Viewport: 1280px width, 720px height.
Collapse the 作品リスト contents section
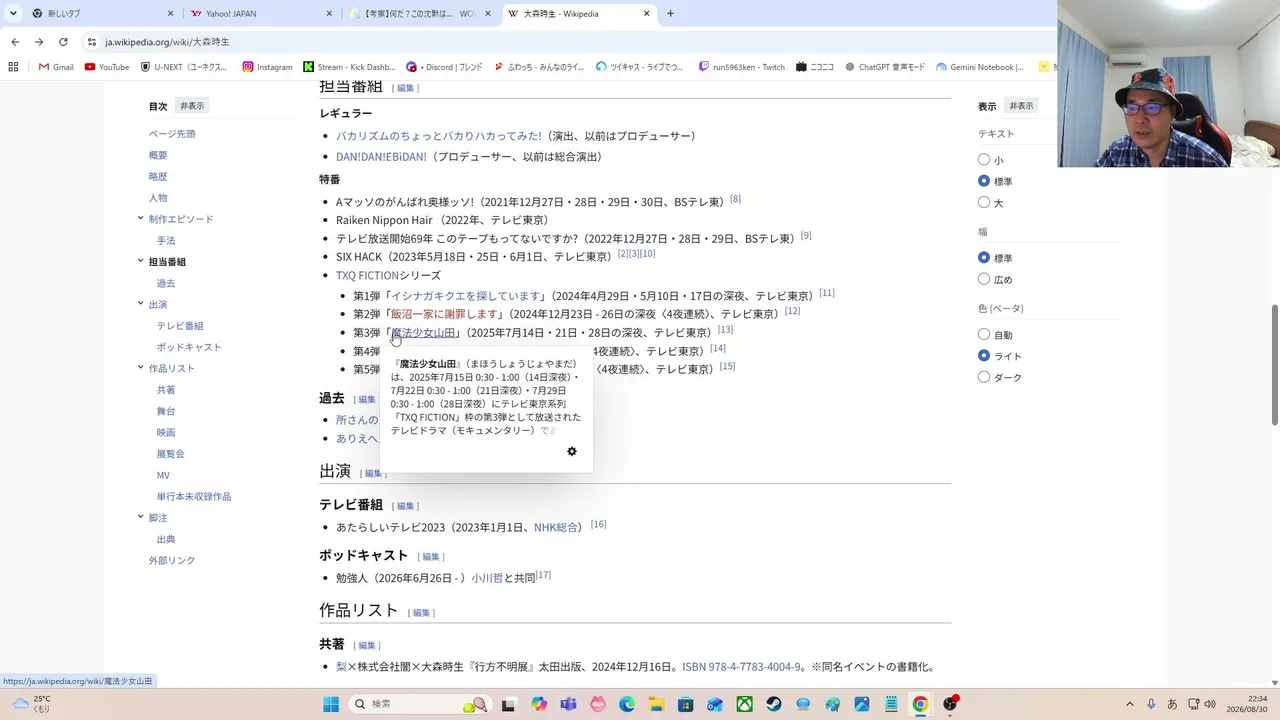point(141,368)
